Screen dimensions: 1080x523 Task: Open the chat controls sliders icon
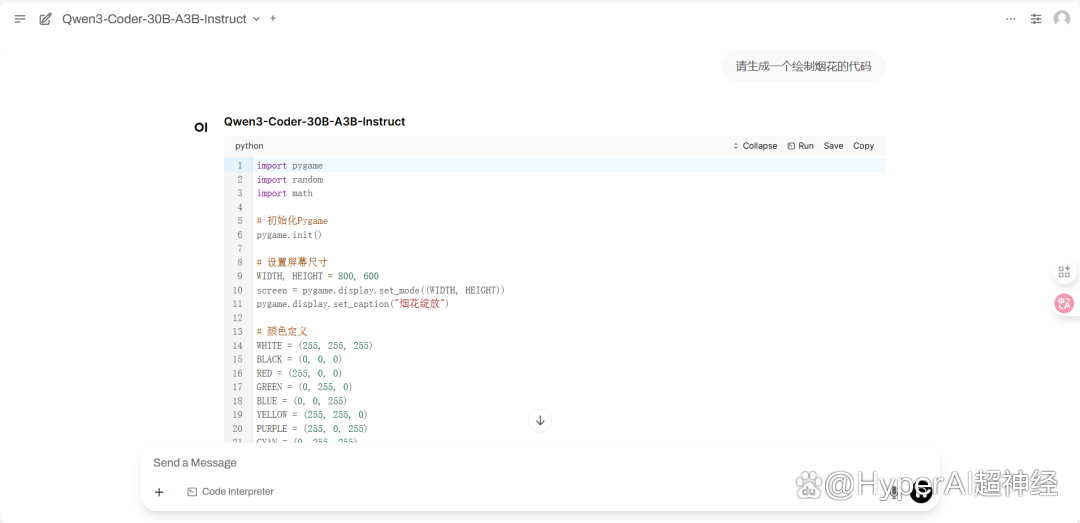[x=1036, y=19]
